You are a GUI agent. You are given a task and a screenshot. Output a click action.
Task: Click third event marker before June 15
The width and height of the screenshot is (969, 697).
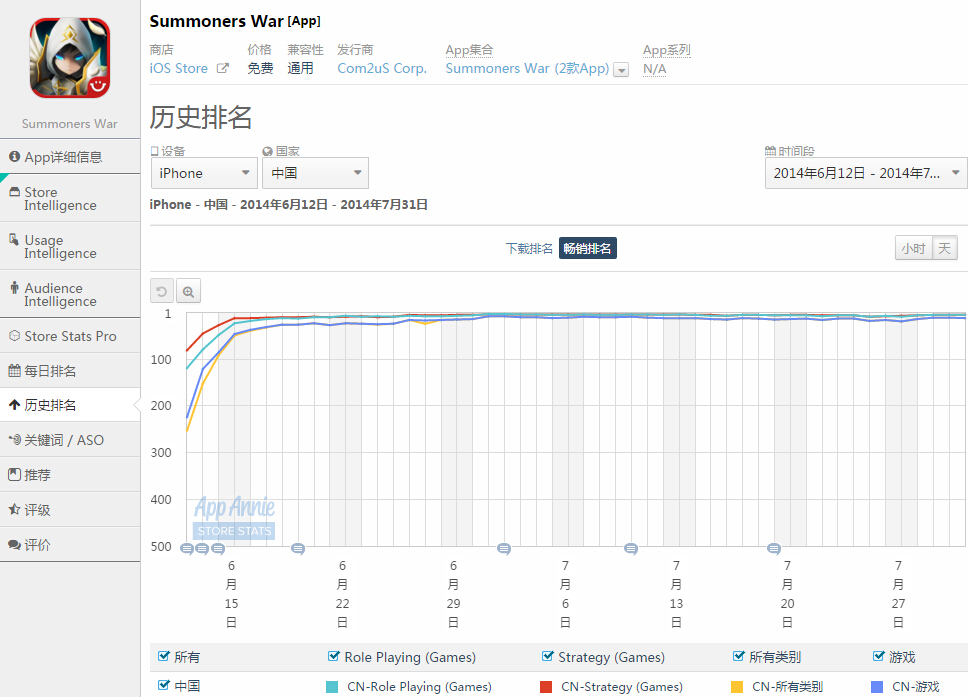tap(218, 548)
